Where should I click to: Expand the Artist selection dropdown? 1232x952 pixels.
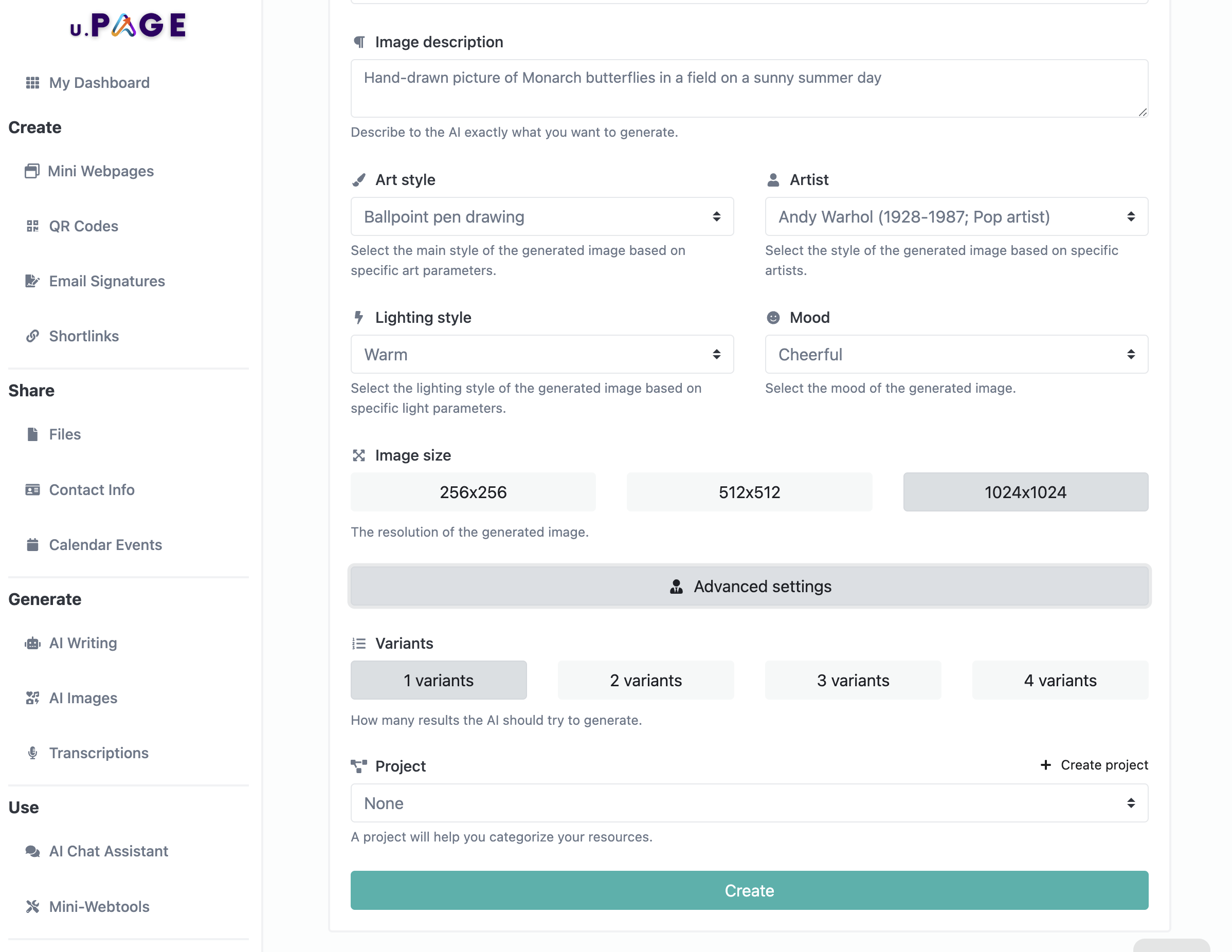955,216
